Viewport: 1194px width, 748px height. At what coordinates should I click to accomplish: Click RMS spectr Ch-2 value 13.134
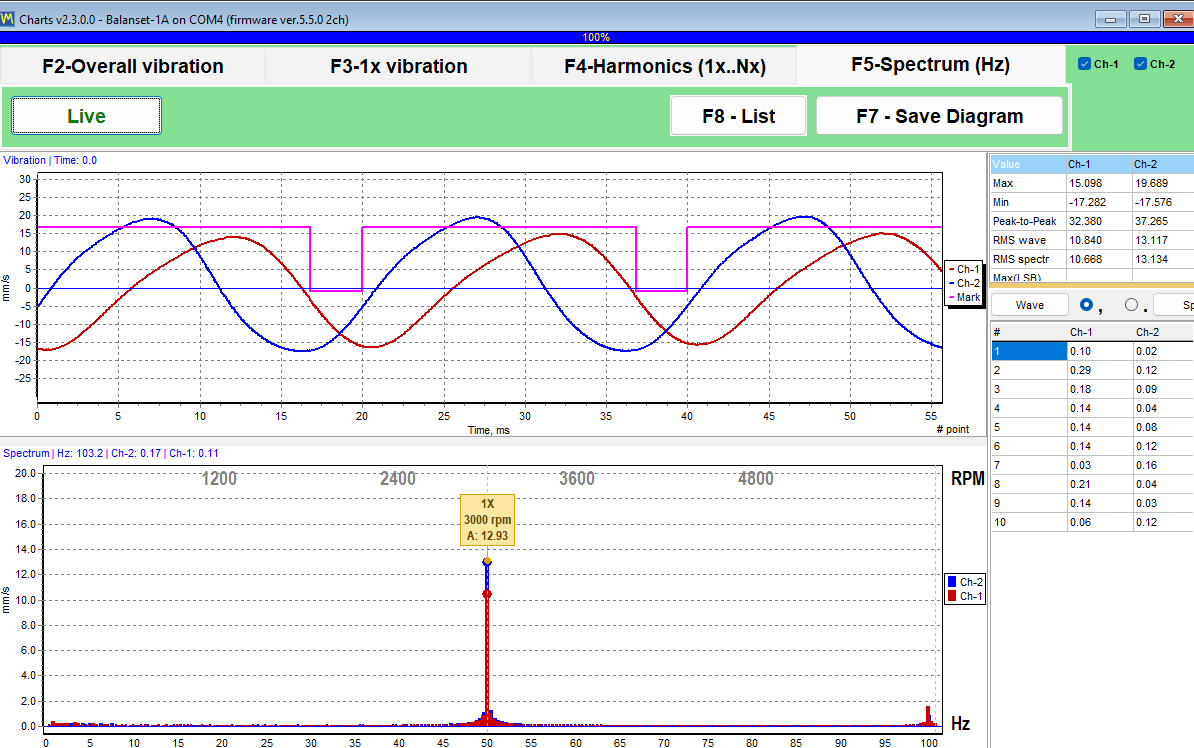coord(1151,259)
